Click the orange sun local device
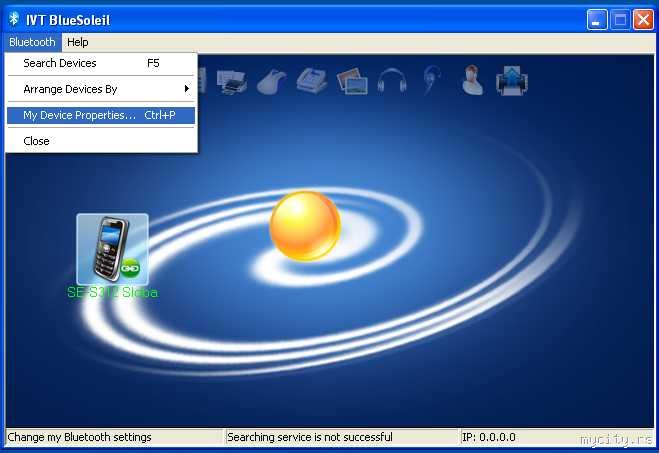 305,226
